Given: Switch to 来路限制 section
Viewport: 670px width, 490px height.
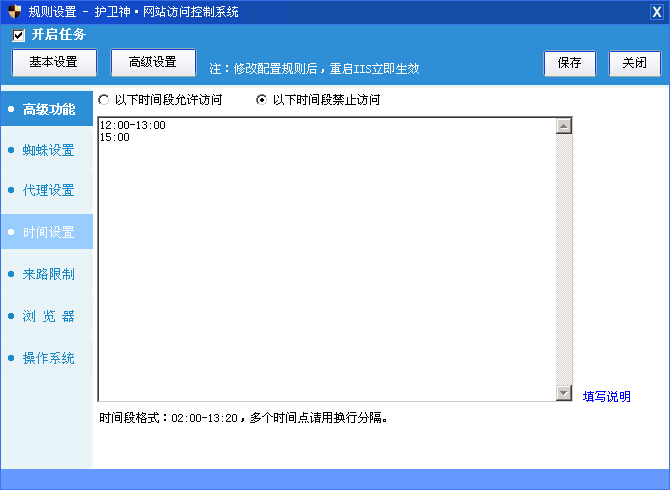Looking at the screenshot, I should [47, 274].
